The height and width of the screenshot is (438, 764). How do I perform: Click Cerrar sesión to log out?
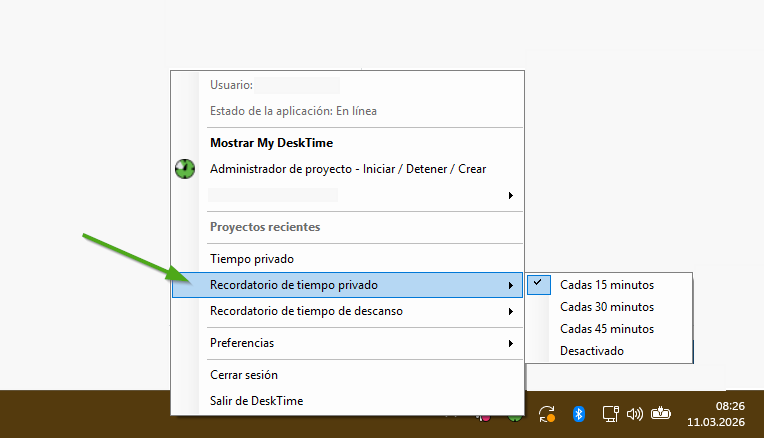pyautogui.click(x=243, y=375)
